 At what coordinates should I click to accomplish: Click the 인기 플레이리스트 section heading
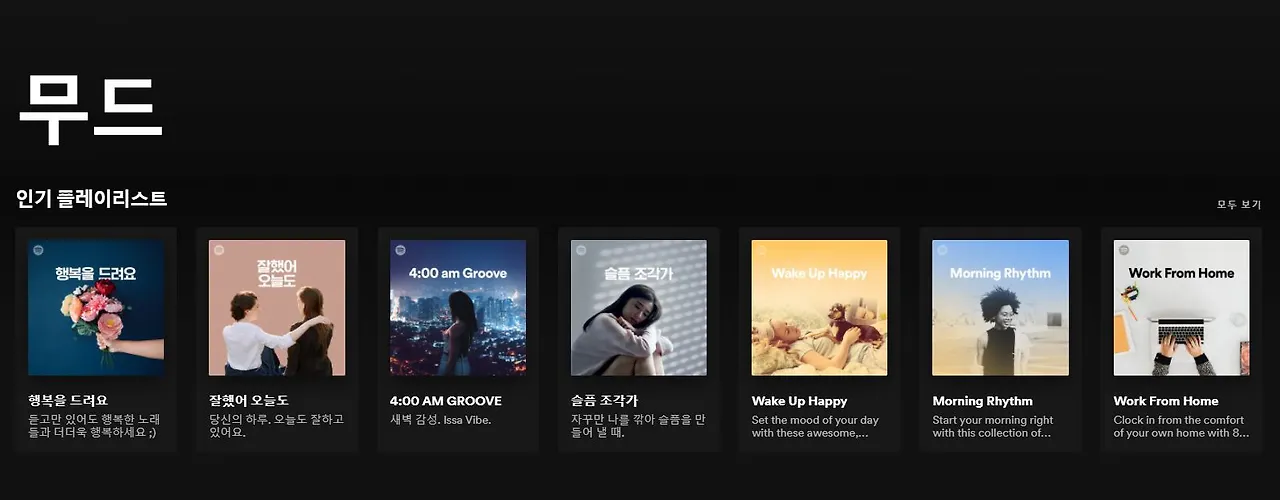tap(92, 198)
